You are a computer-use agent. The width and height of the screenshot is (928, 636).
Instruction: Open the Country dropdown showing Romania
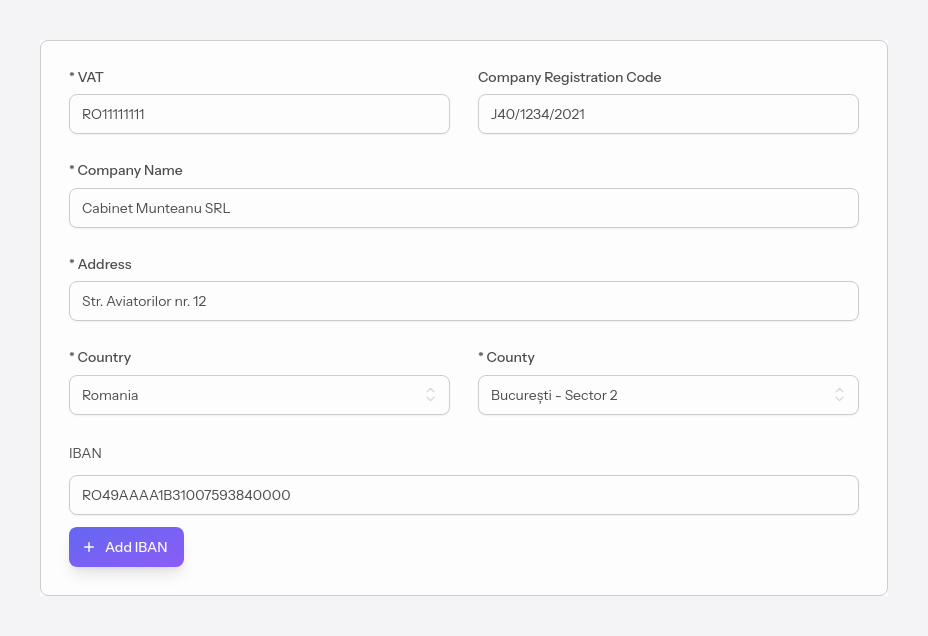tap(259, 395)
